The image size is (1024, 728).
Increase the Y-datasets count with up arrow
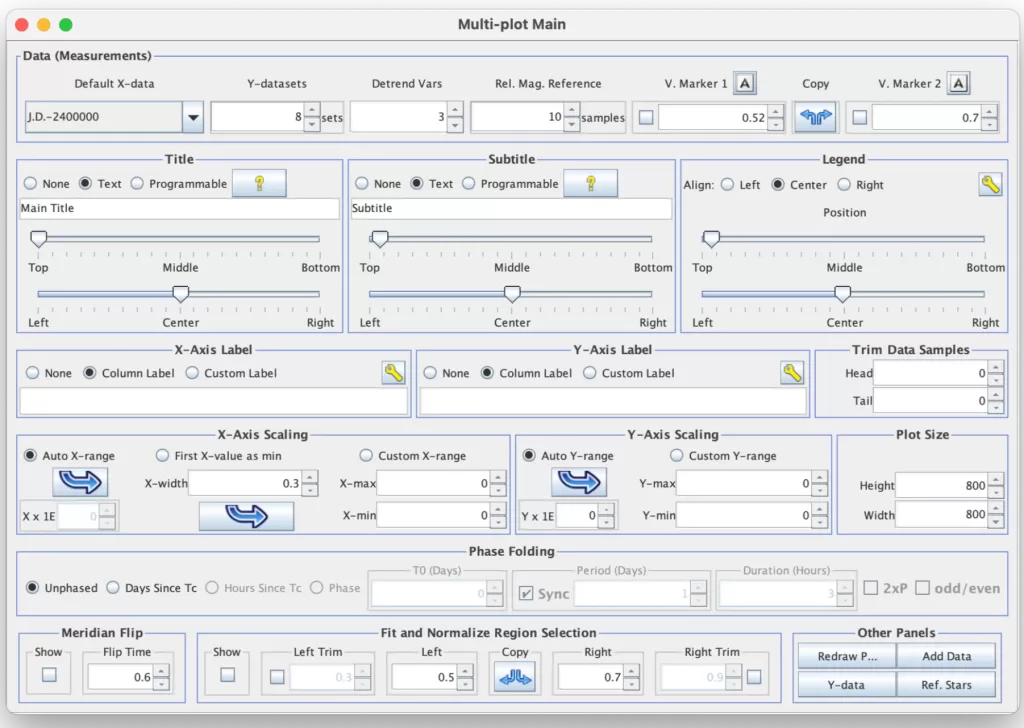(x=311, y=111)
